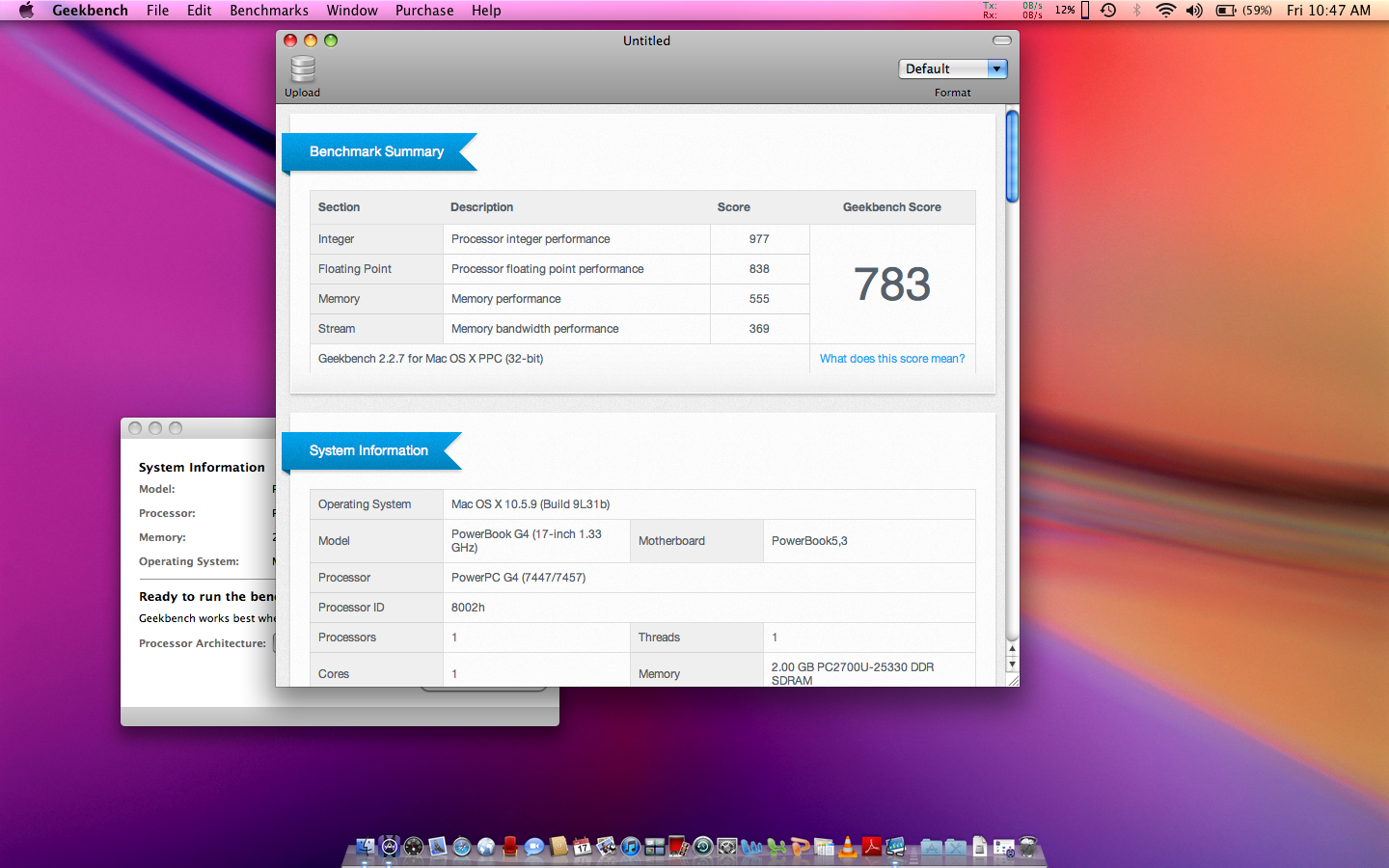Open Spaces icon in the dock
The width and height of the screenshot is (1389, 868).
tap(655, 847)
